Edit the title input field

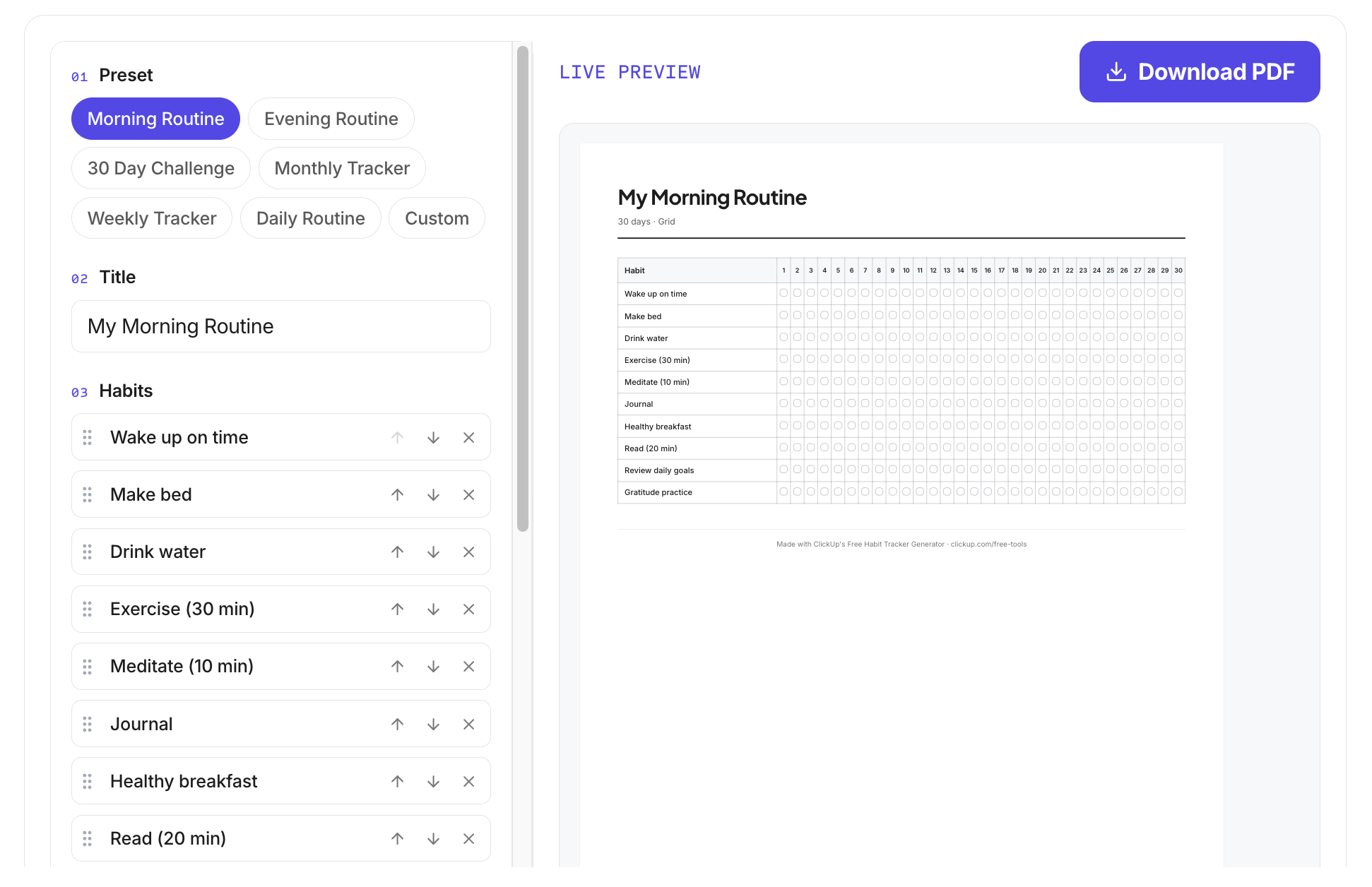pos(281,326)
